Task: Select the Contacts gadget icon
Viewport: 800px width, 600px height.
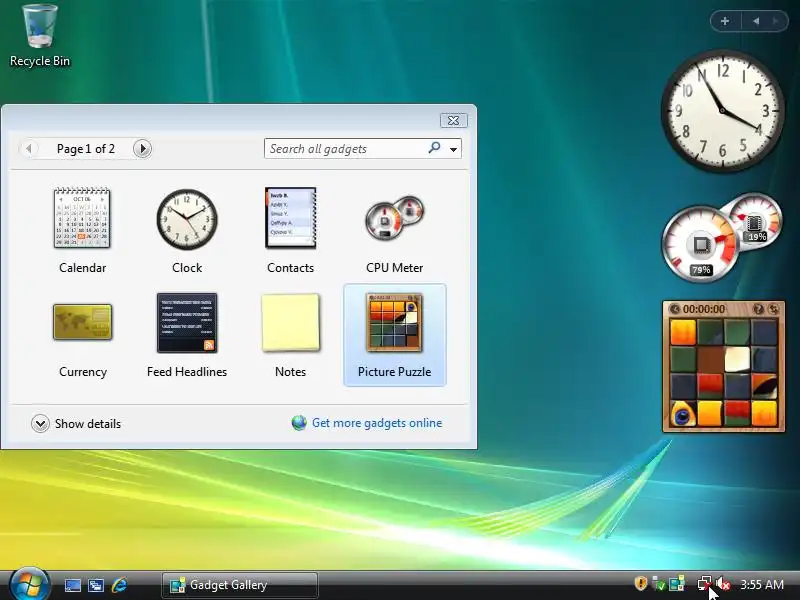Action: point(290,218)
